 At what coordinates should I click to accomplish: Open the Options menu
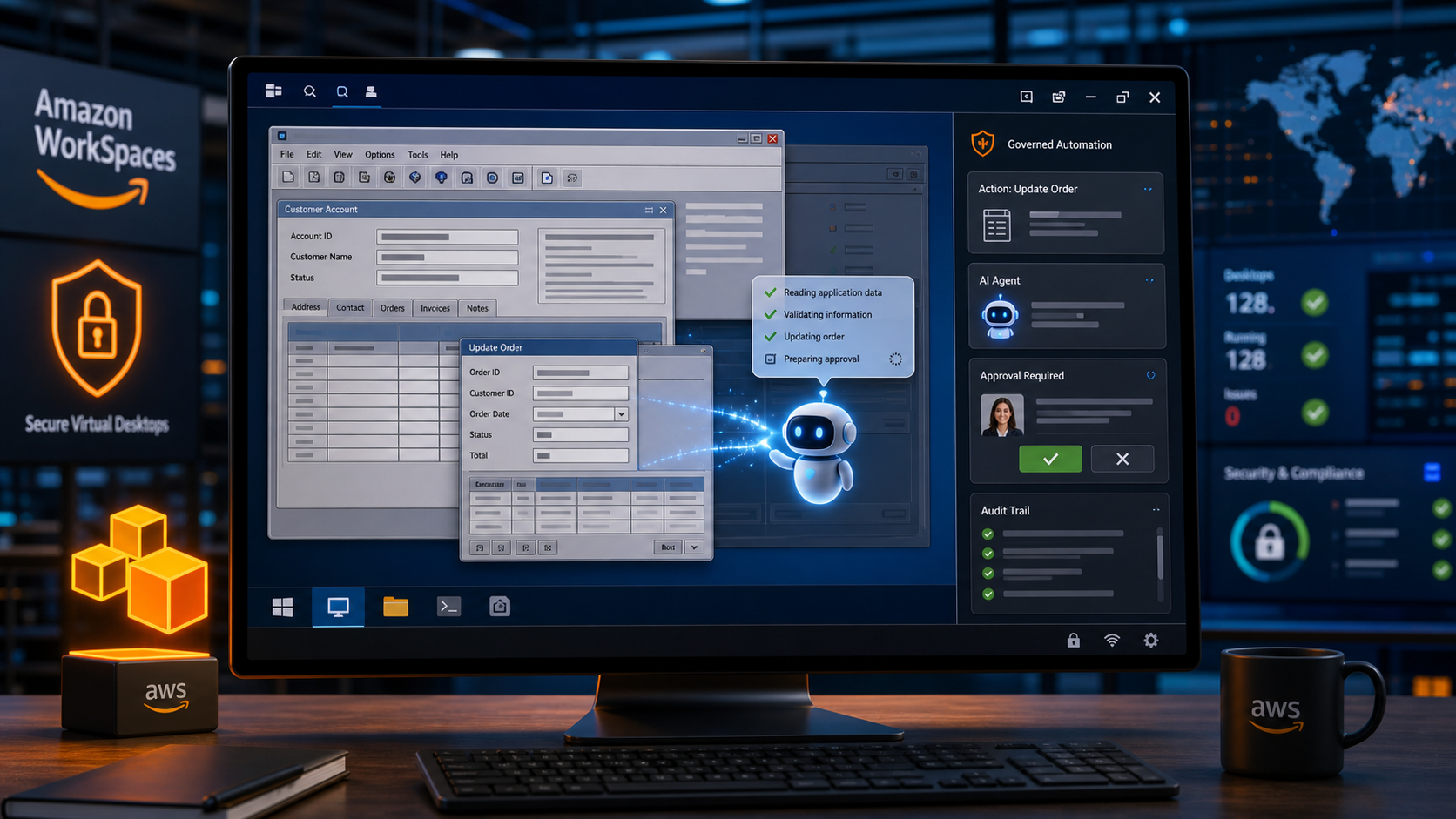[x=380, y=155]
